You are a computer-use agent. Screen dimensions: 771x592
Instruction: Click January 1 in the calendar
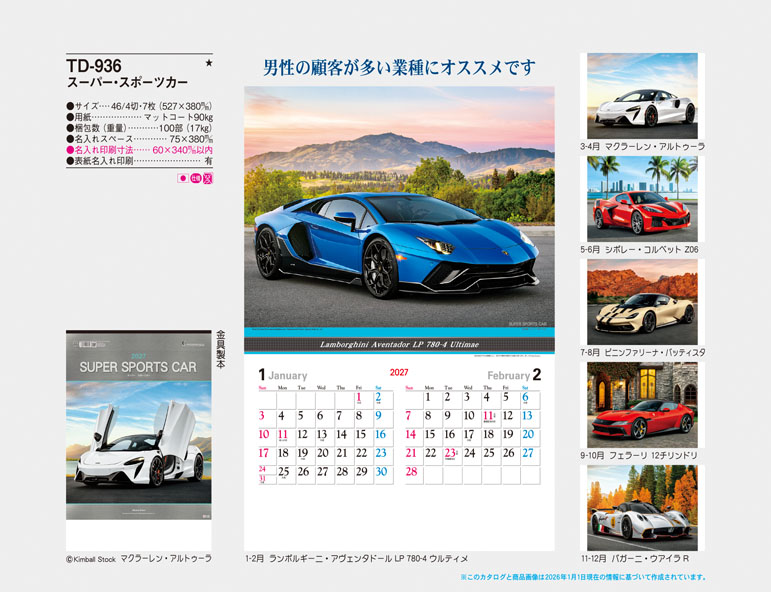tap(359, 397)
